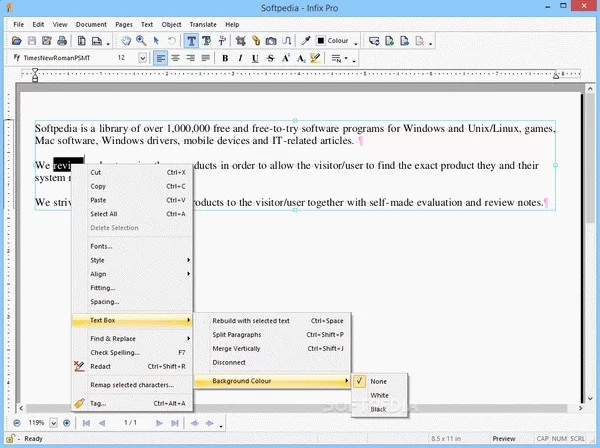
Task: Choose None background colour option
Action: pos(380,381)
